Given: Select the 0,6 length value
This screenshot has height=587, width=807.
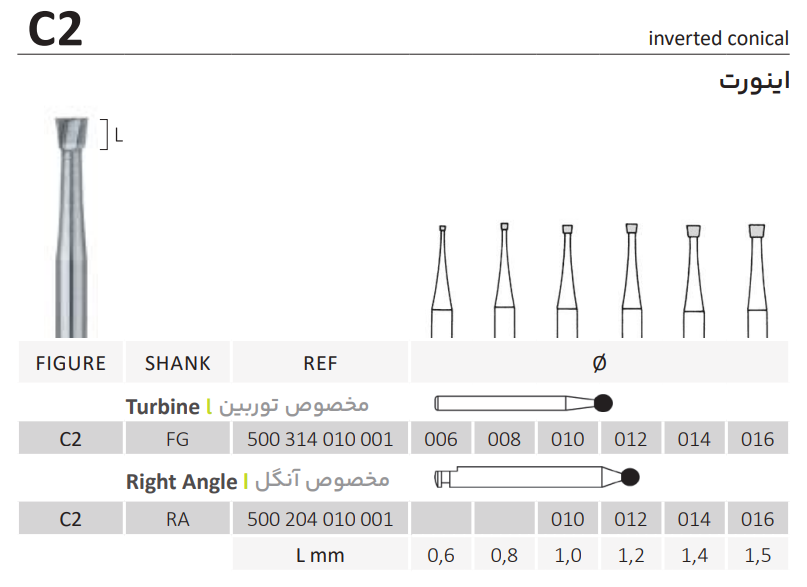Looking at the screenshot, I should 441,555.
